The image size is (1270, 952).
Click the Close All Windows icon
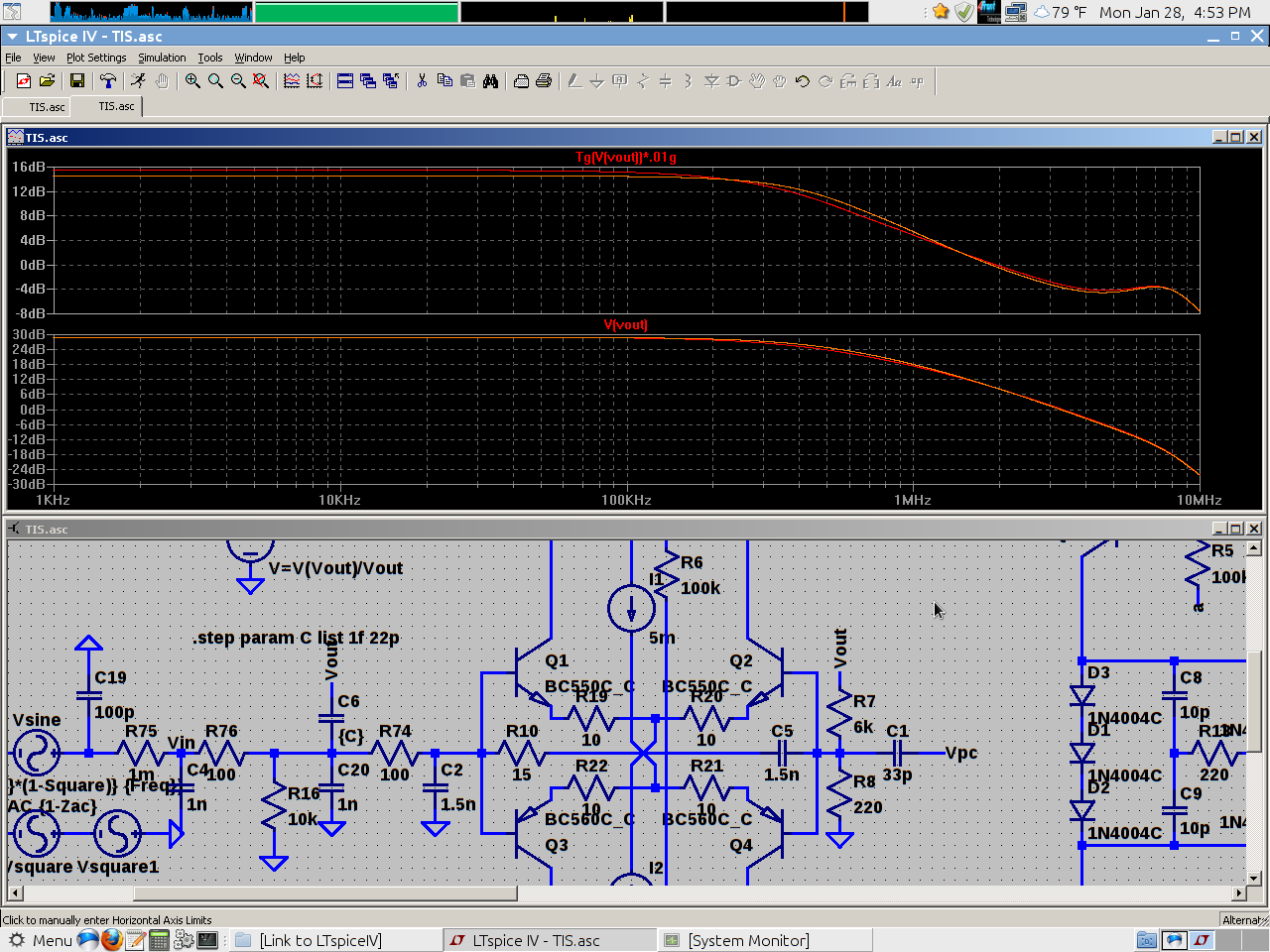pyautogui.click(x=391, y=81)
